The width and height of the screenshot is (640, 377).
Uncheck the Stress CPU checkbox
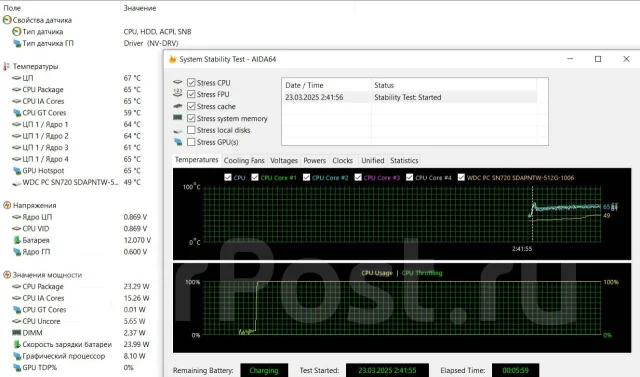tap(191, 82)
